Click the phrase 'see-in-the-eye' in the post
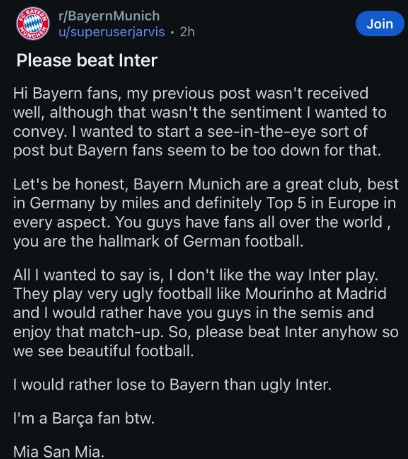Viewport: 408px width, 459px height. [261, 132]
